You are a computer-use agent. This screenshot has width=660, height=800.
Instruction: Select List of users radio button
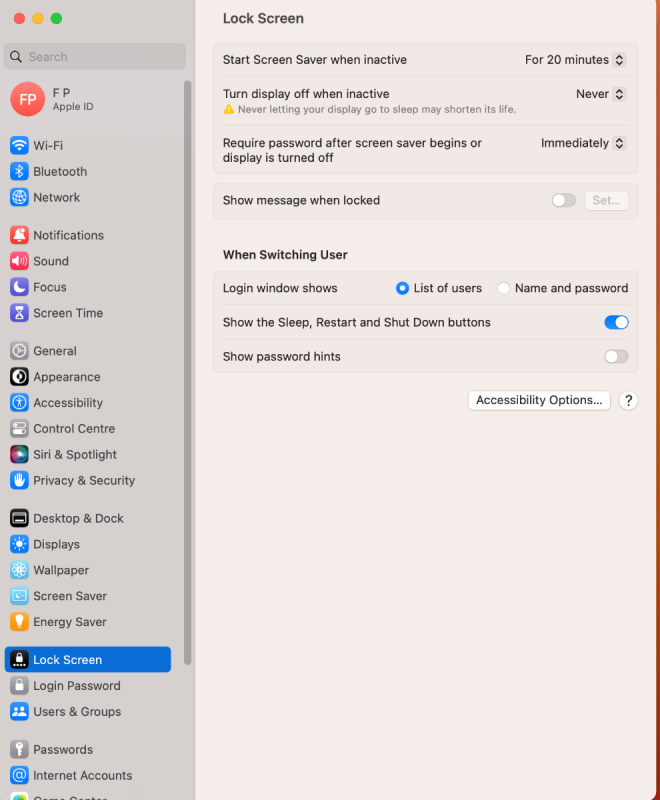point(402,288)
